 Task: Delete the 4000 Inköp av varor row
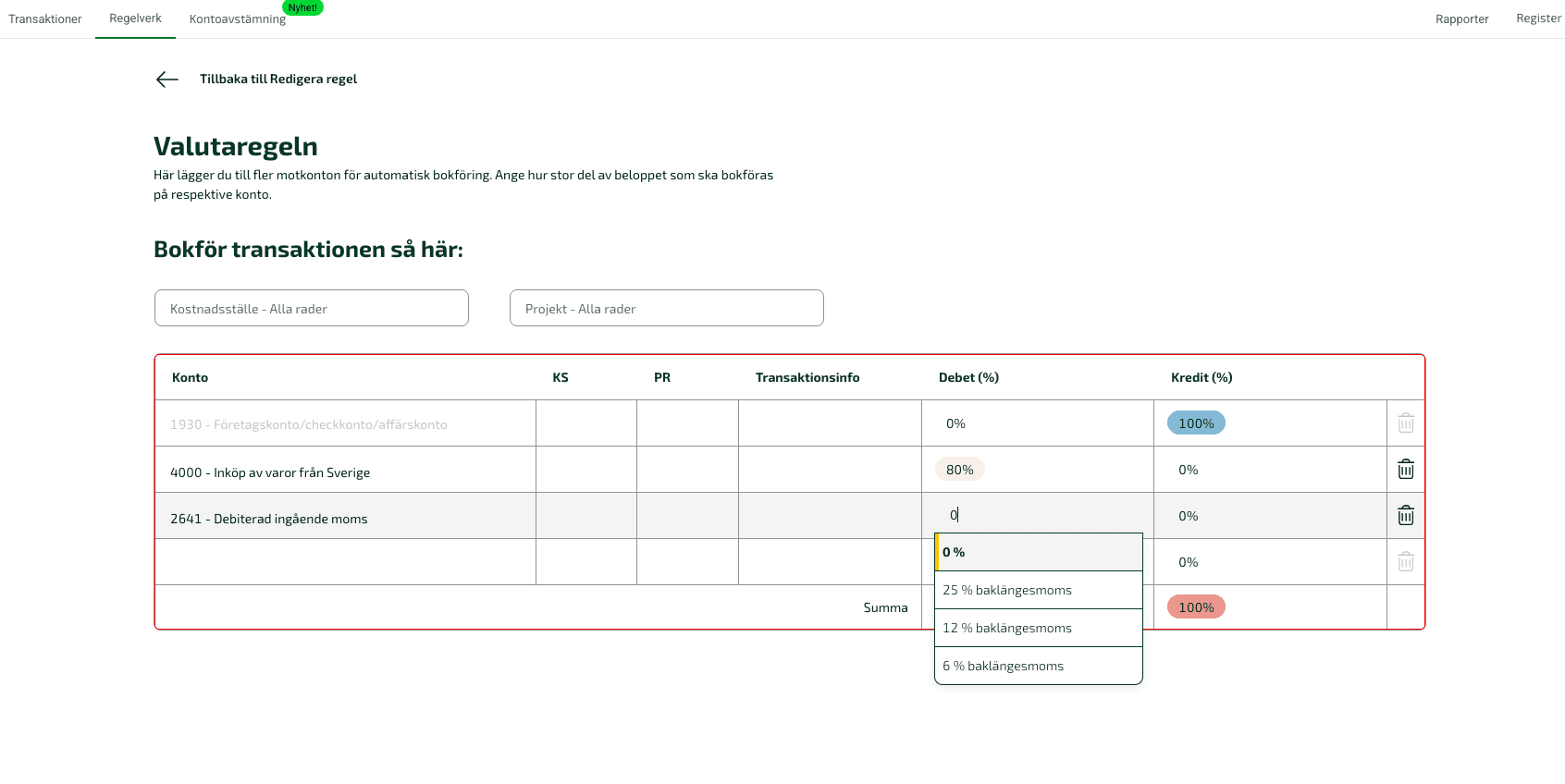[1405, 470]
